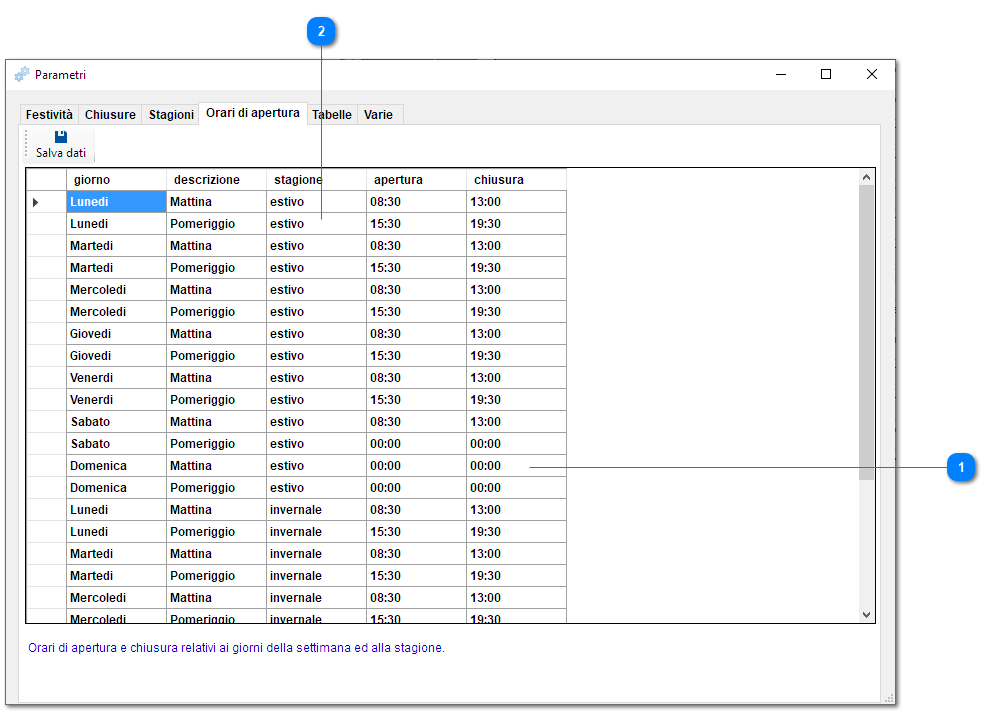Viewport: 996px width, 714px height.
Task: Sort by the giorno column header
Action: pyautogui.click(x=116, y=180)
